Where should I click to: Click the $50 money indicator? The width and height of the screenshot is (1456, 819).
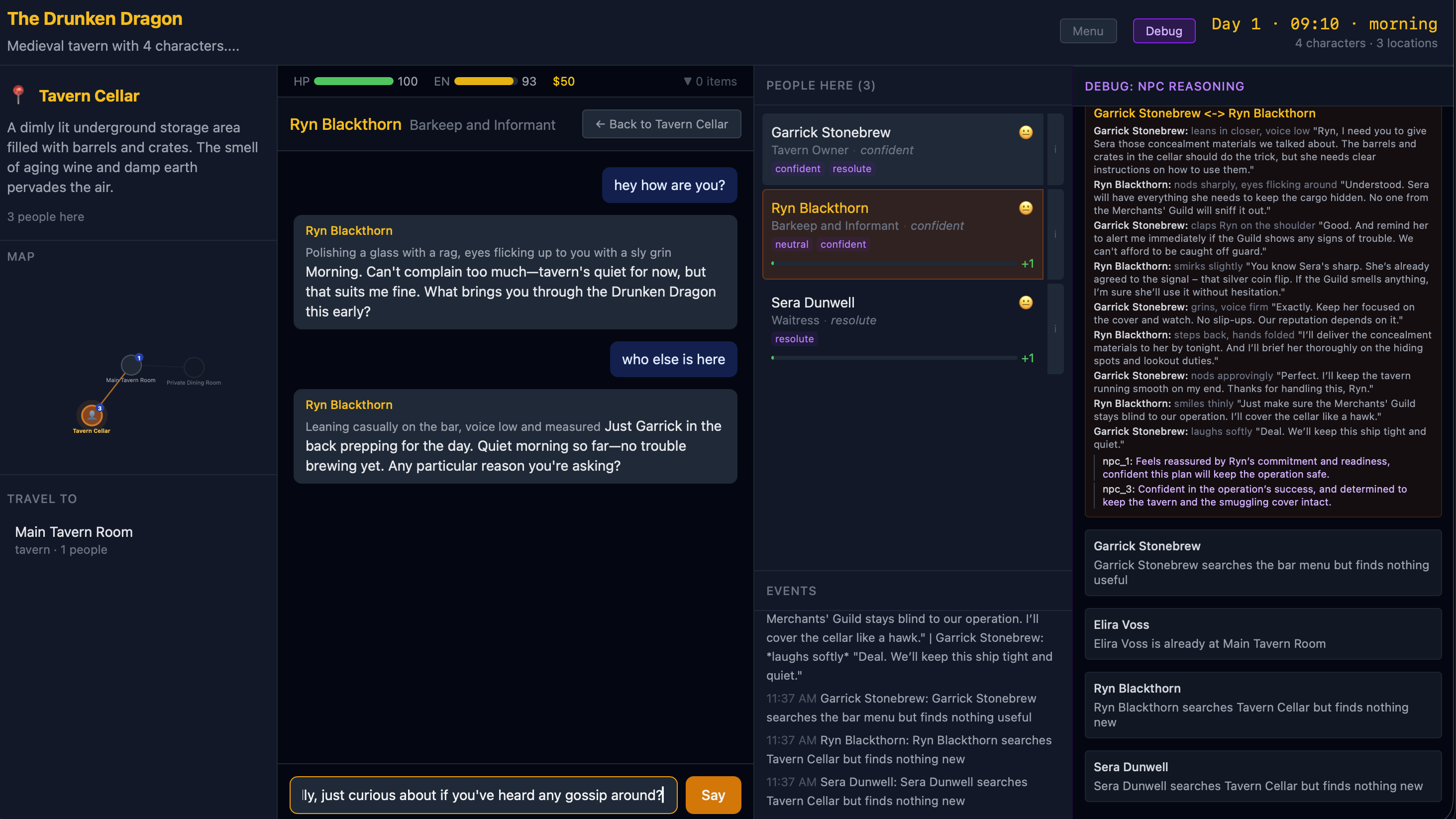coord(563,82)
